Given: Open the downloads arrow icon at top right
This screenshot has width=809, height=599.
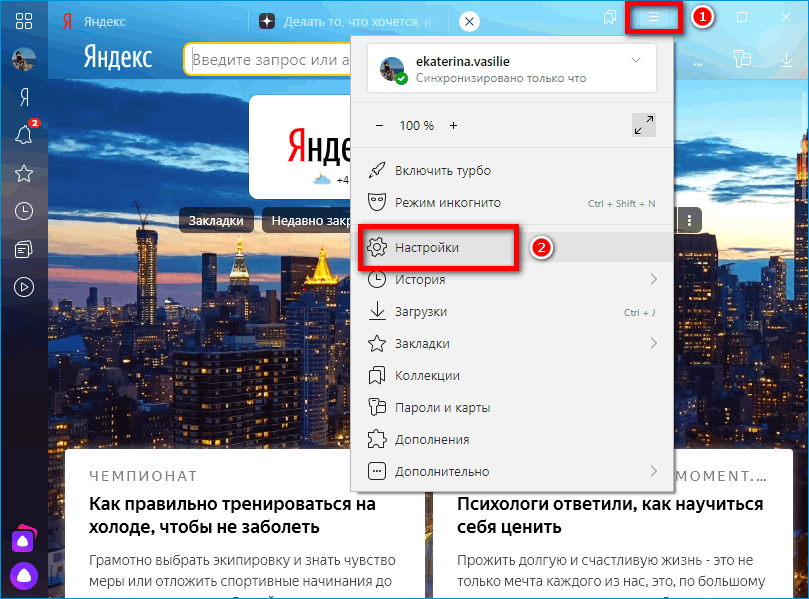Looking at the screenshot, I should [x=789, y=60].
